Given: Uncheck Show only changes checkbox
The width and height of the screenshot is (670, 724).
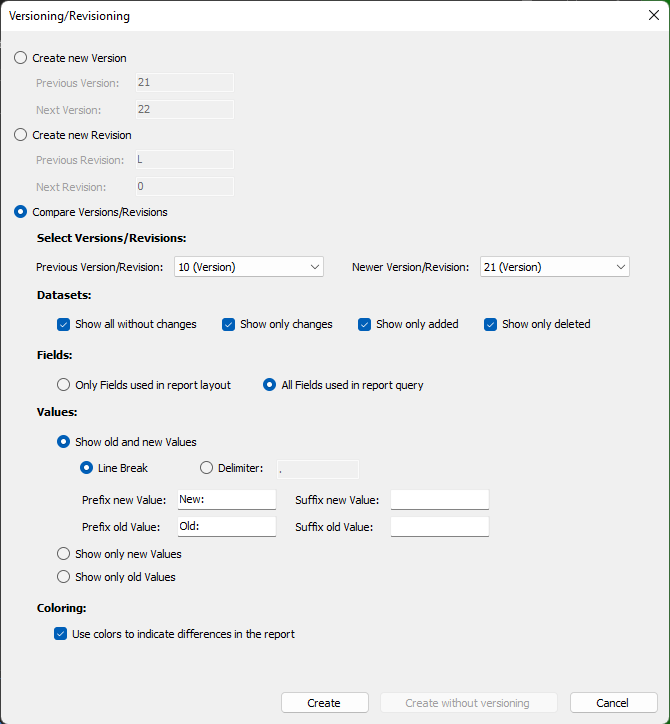Looking at the screenshot, I should point(229,324).
